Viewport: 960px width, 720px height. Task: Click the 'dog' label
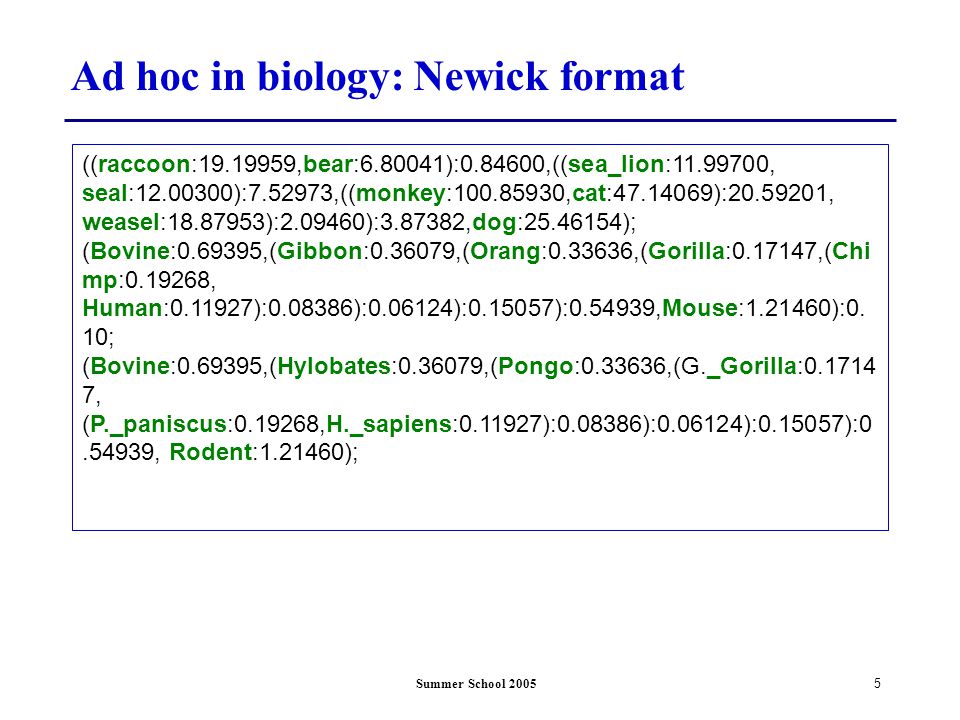tap(495, 223)
